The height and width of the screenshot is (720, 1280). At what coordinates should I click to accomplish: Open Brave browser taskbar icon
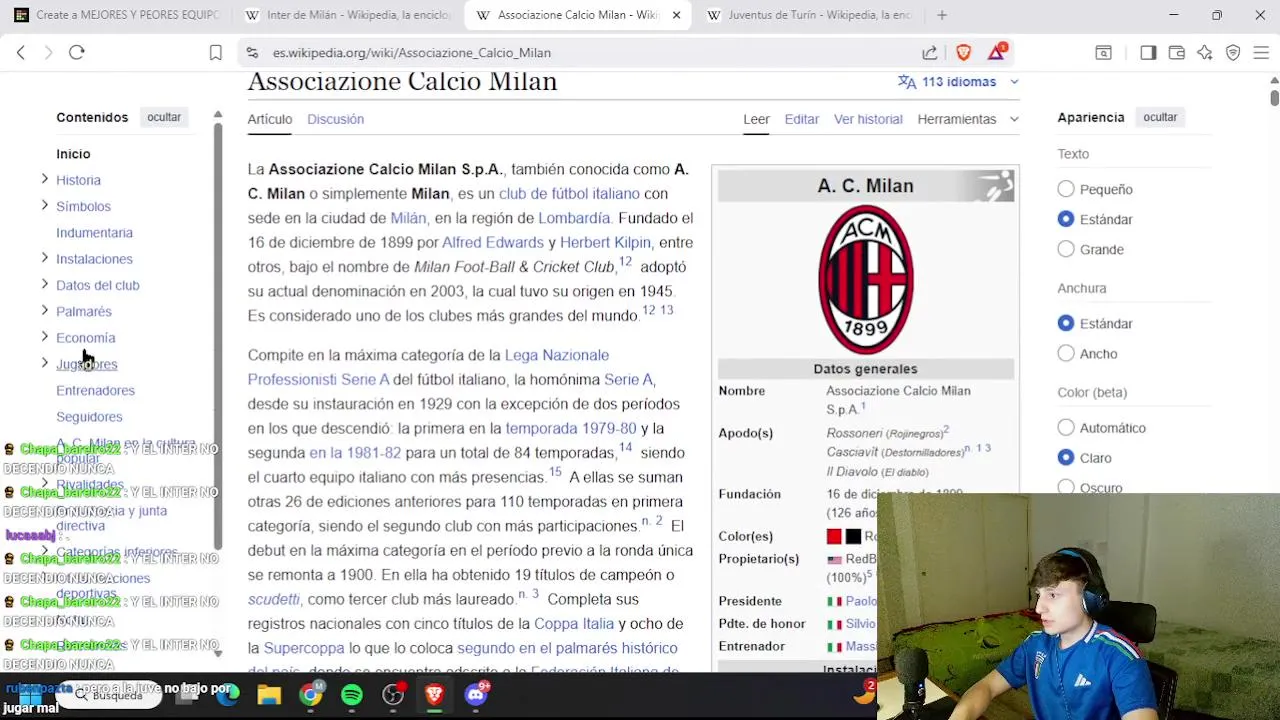point(434,694)
